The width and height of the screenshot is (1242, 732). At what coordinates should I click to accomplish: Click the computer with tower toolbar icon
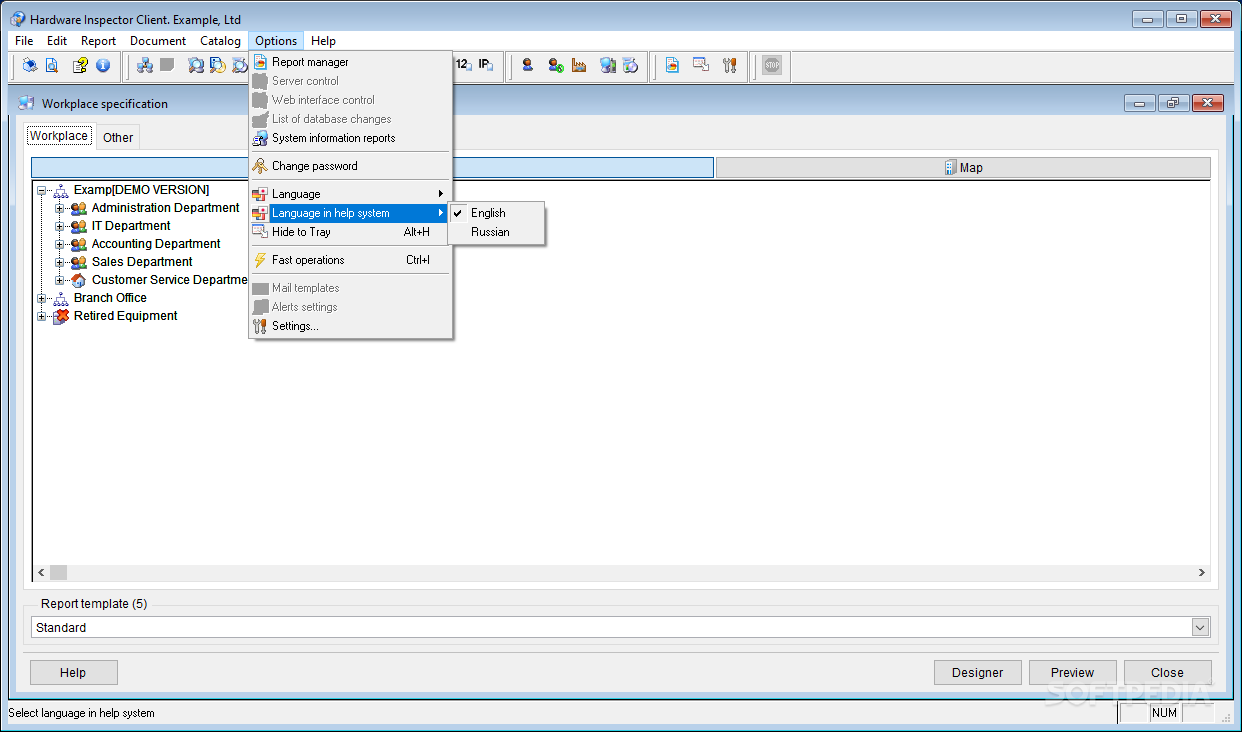point(607,66)
